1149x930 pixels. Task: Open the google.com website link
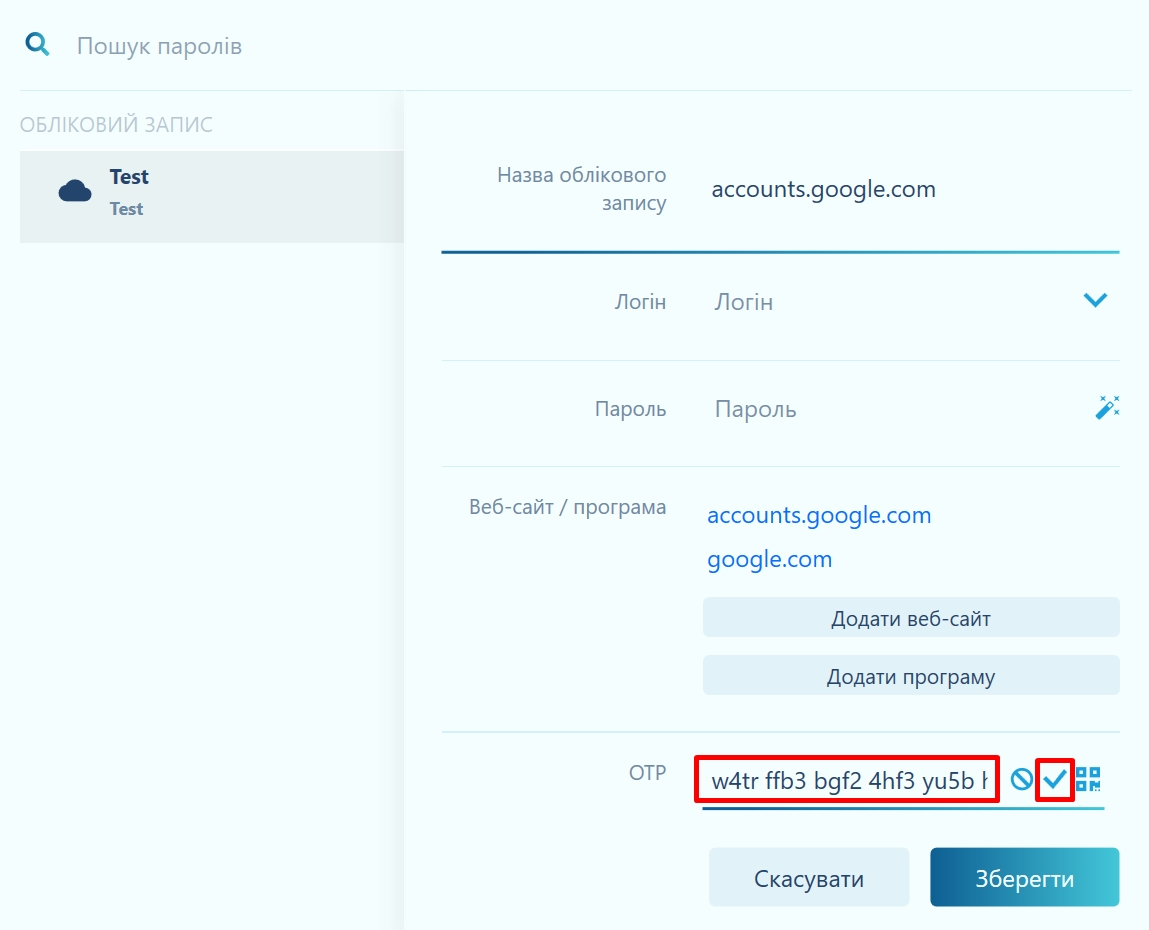tap(769, 560)
